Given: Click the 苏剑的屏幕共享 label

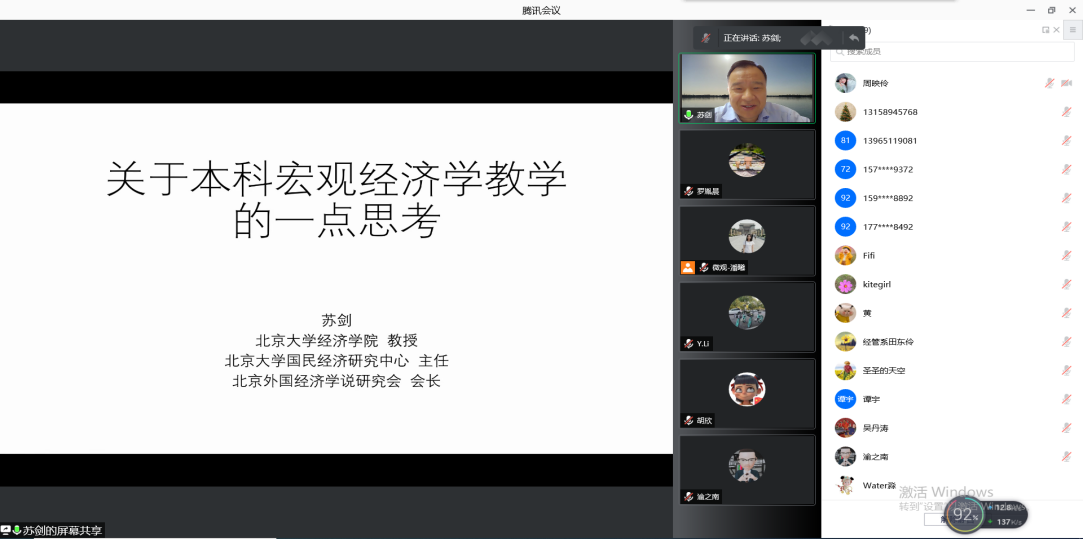Looking at the screenshot, I should 62,530.
